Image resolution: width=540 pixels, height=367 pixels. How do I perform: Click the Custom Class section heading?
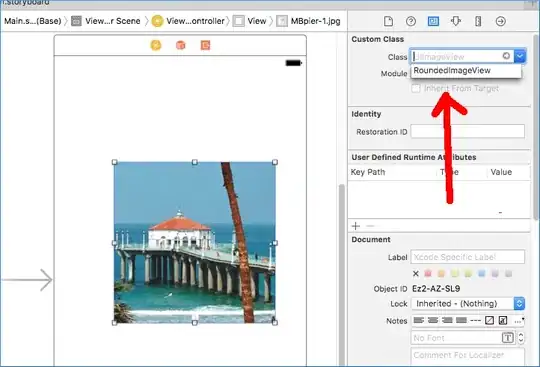377,39
